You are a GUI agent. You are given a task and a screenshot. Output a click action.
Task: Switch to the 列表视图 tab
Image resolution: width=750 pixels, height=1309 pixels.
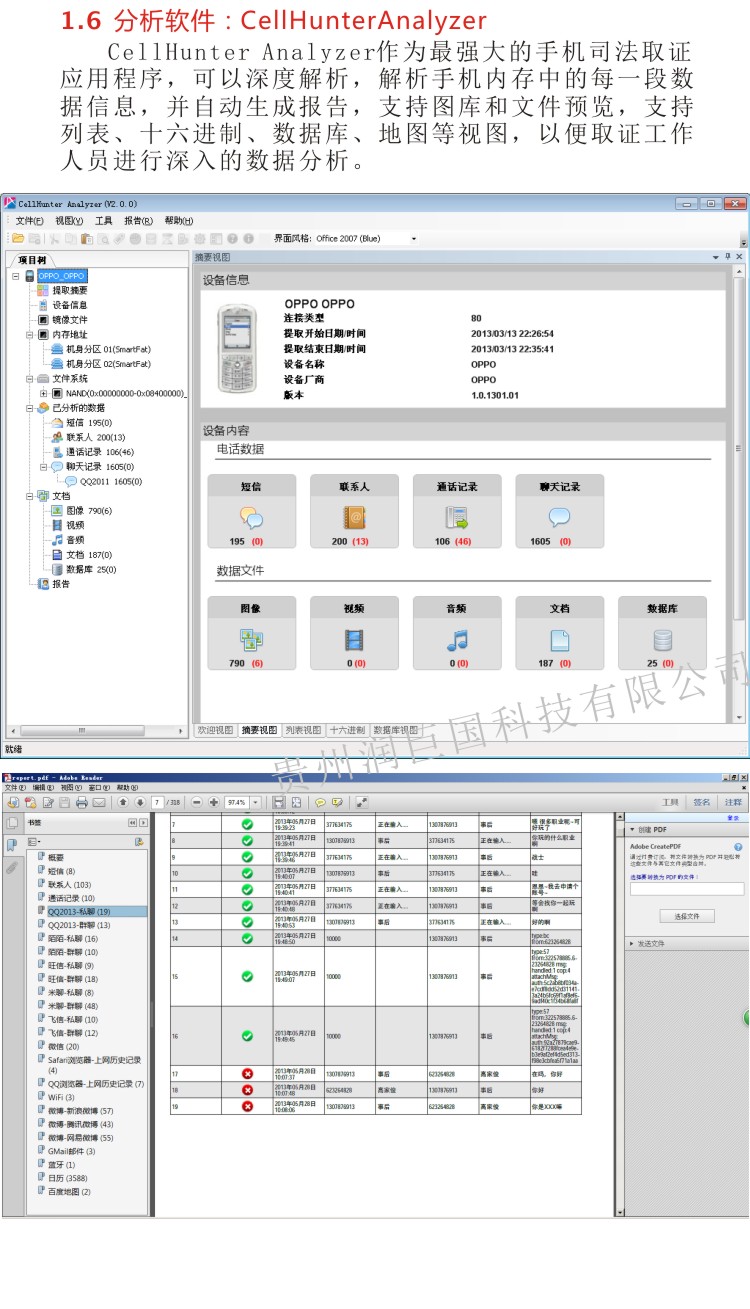pos(303,730)
